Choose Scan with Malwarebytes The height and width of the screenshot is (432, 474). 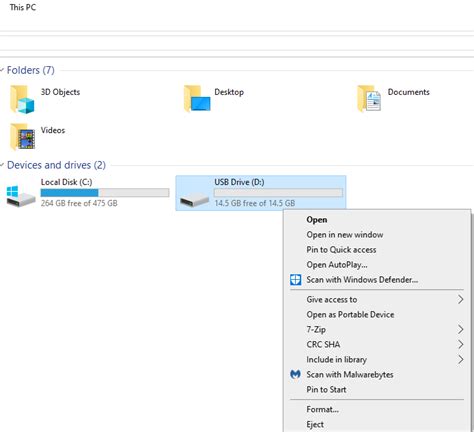click(377, 374)
